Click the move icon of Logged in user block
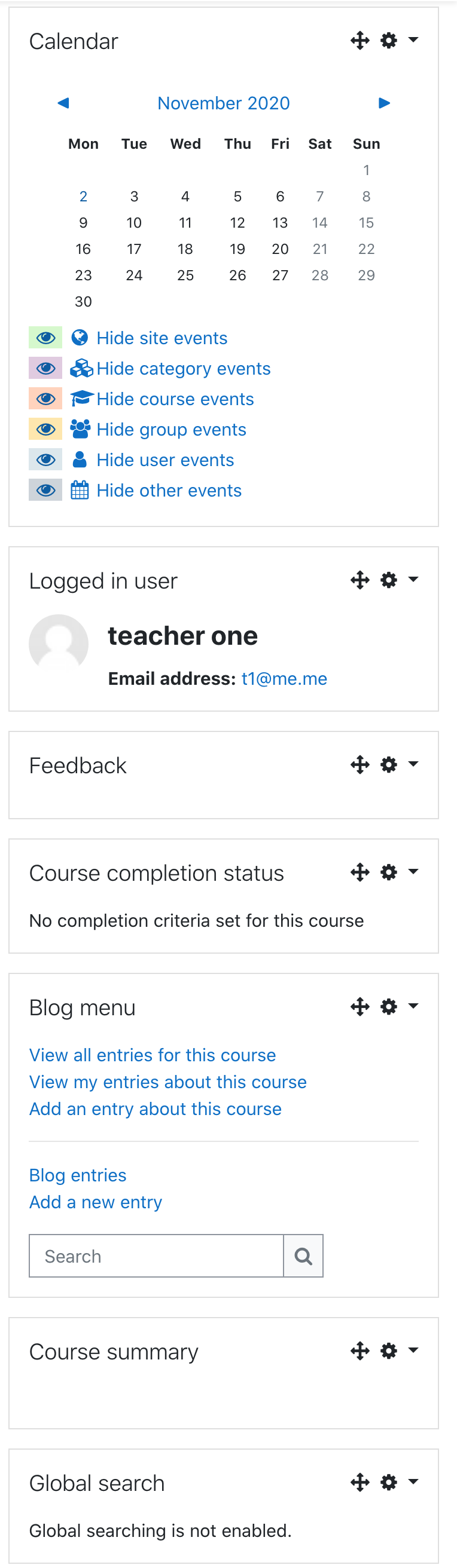This screenshot has width=457, height=1568. 360,580
